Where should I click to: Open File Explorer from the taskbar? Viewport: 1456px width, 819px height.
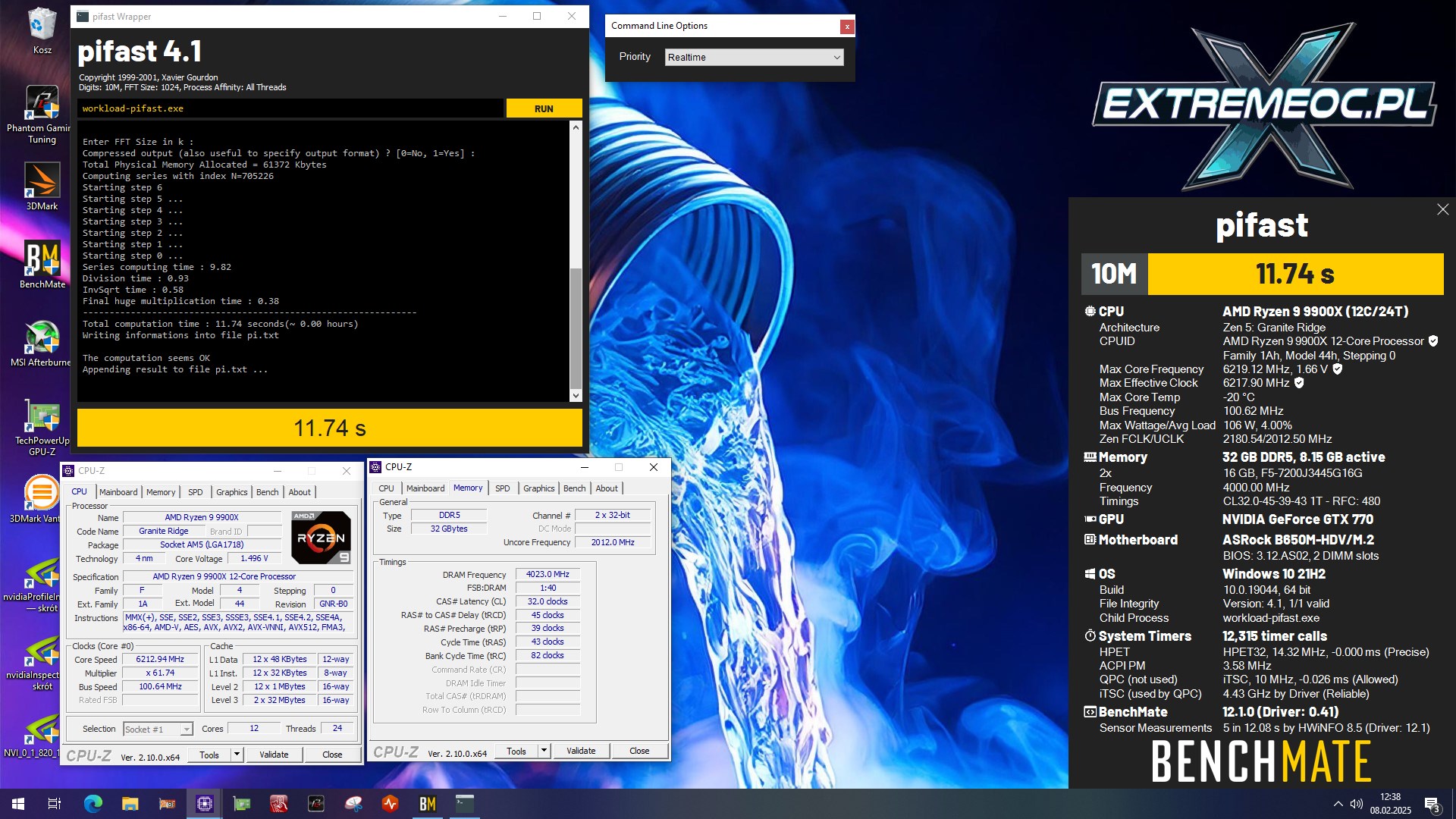point(130,804)
